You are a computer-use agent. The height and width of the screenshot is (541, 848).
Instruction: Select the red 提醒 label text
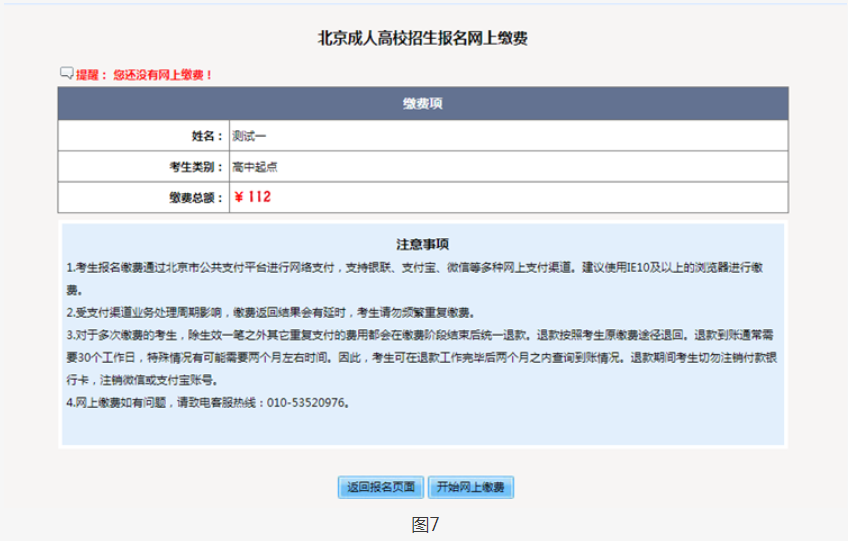tap(92, 74)
